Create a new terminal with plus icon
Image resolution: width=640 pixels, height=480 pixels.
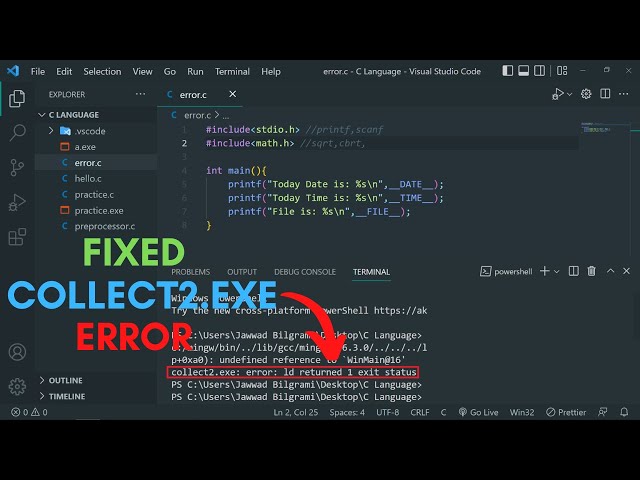(544, 271)
